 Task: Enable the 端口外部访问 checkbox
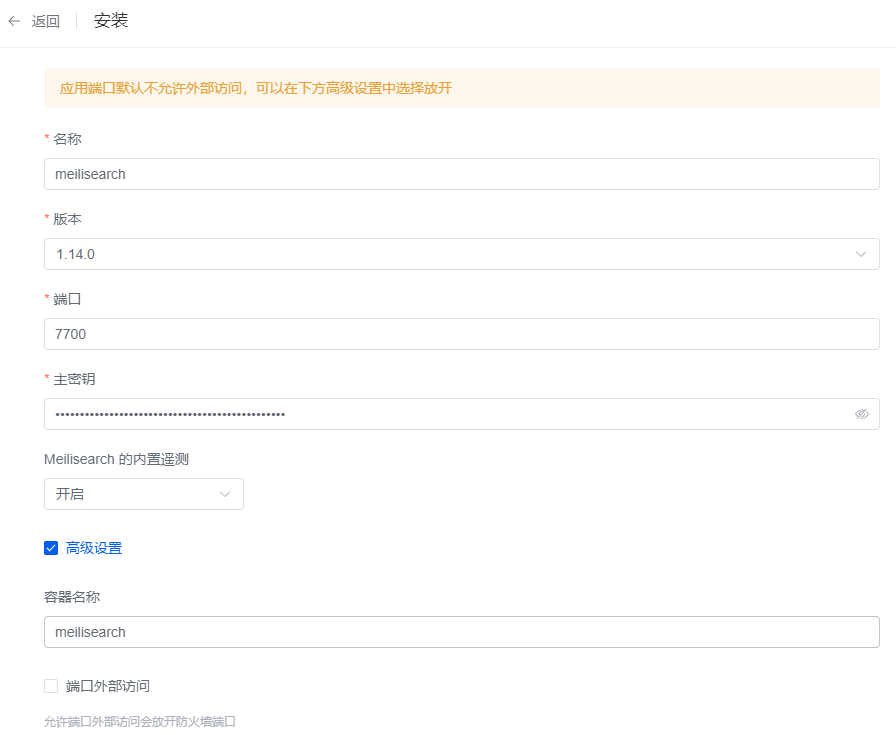[51, 686]
